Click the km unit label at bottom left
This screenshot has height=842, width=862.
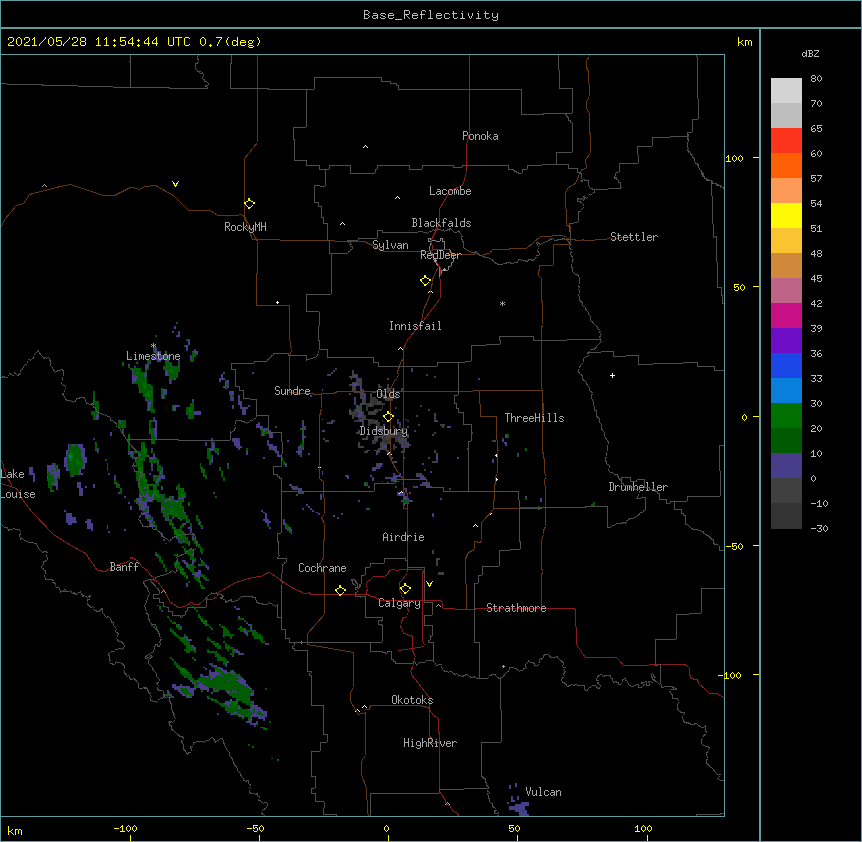15,830
